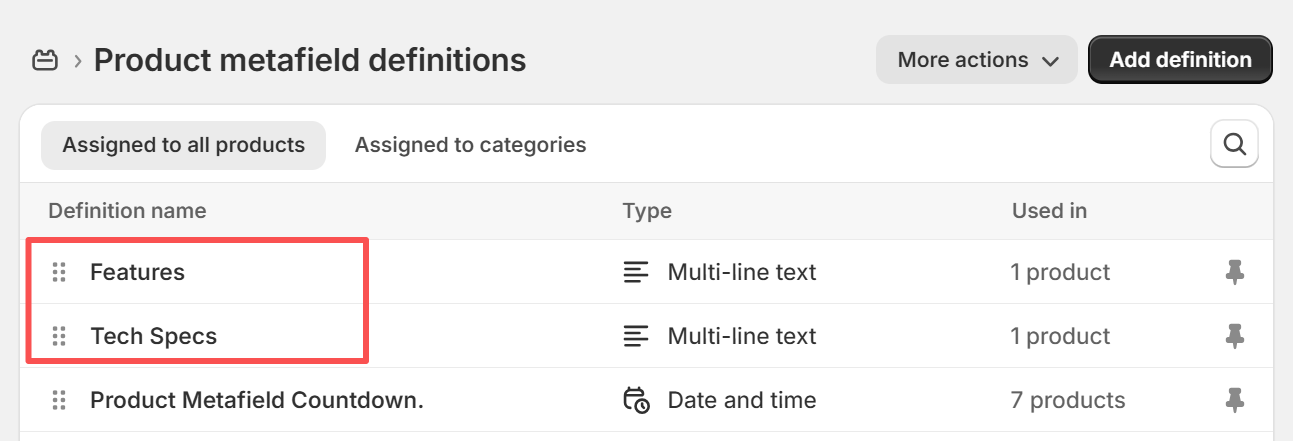
Task: Grab the Product Metafield Countdown drag handle
Action: (x=59, y=400)
